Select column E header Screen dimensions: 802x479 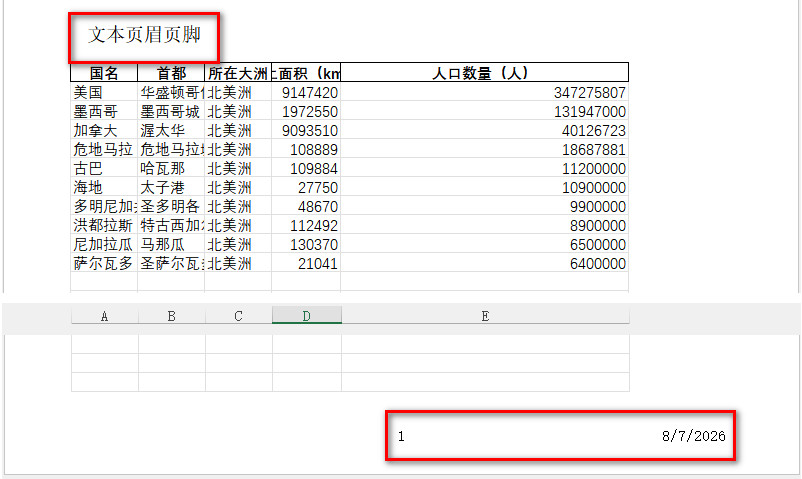pos(485,316)
